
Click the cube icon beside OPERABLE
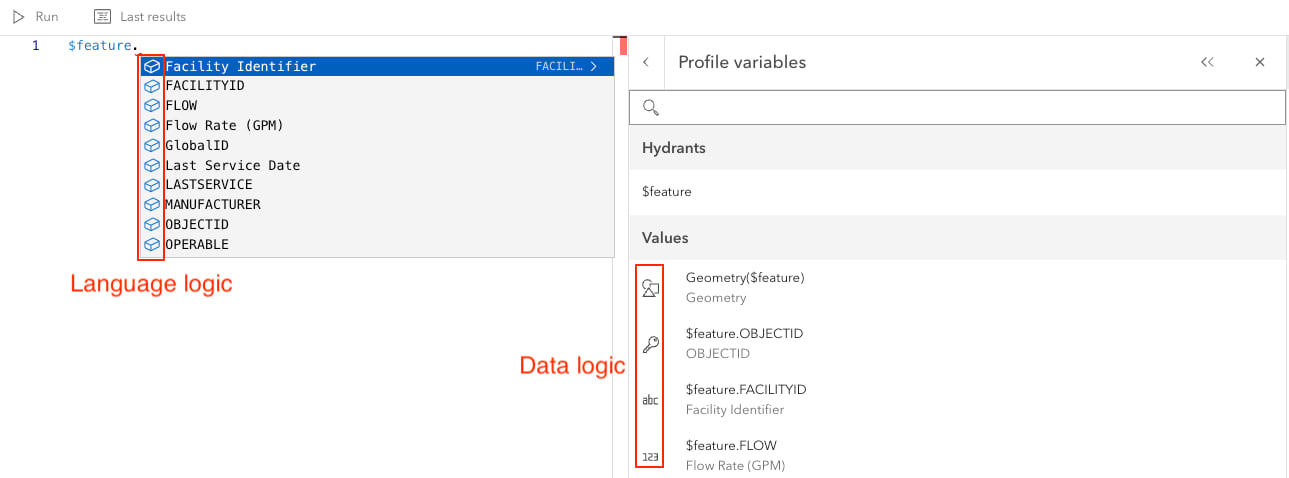[151, 244]
